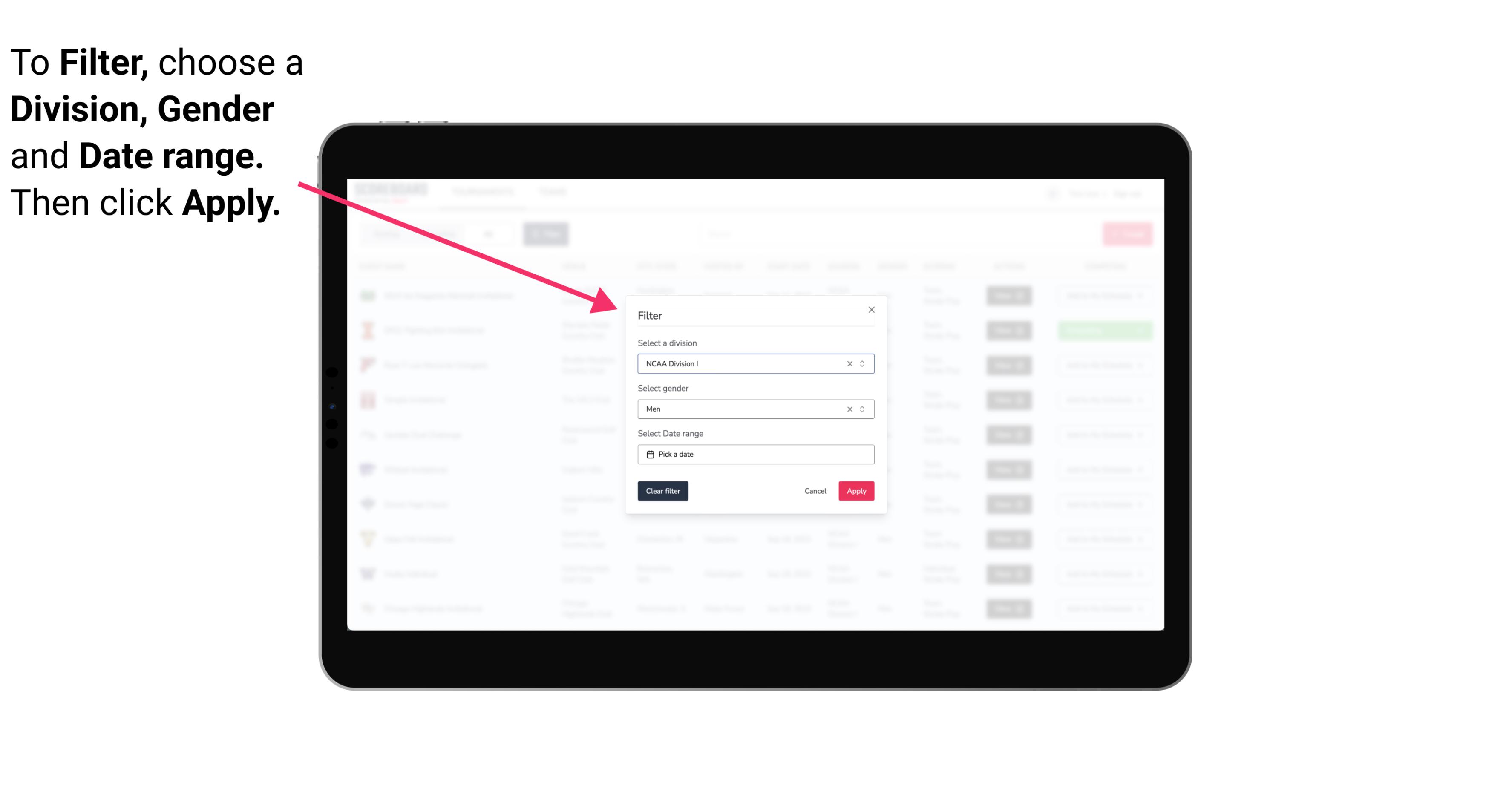Select Men in the gender dropdown
The image size is (1509, 812).
click(x=755, y=409)
